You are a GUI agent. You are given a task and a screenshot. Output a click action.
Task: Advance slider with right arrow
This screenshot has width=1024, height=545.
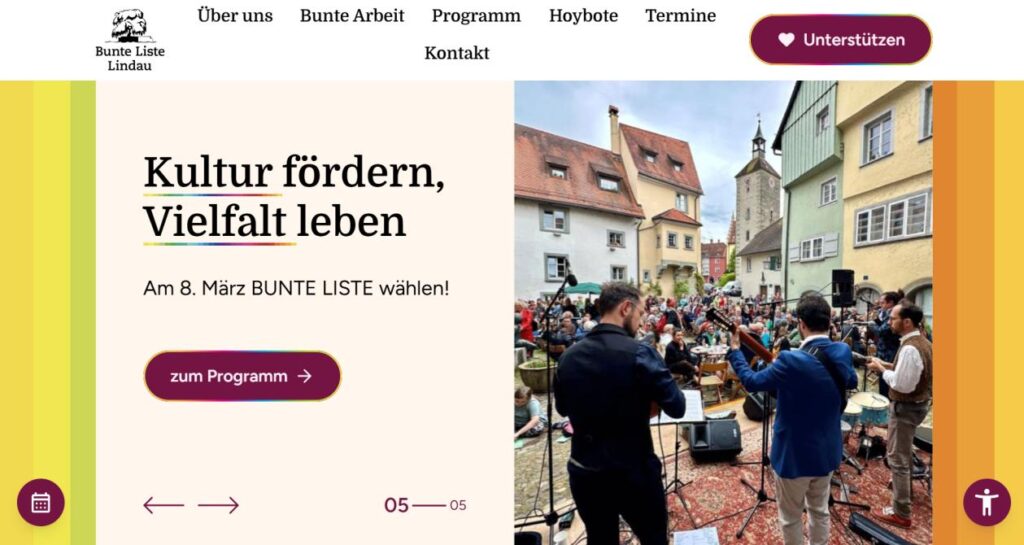click(219, 505)
